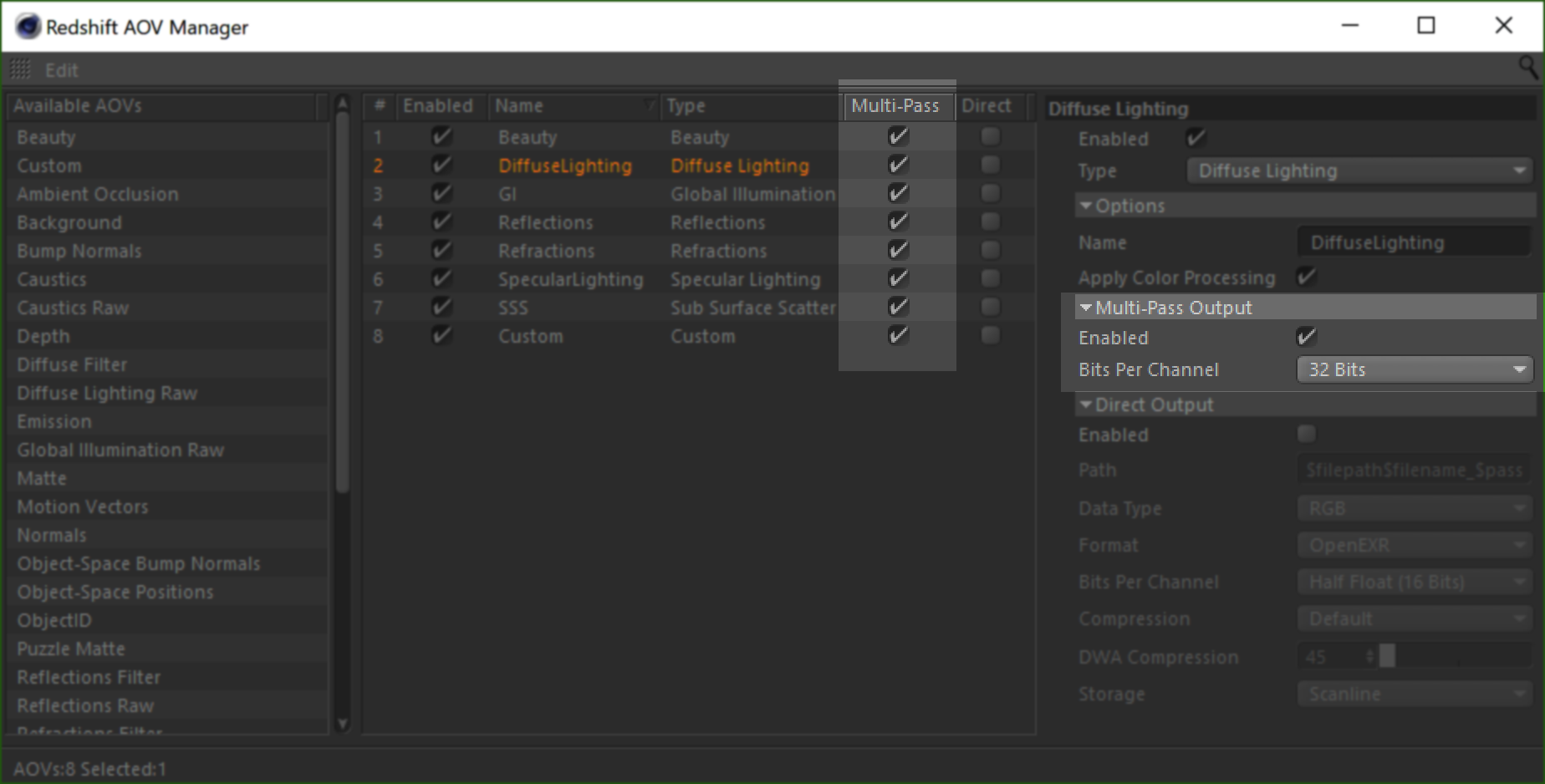The width and height of the screenshot is (1545, 784).
Task: Click scroll up arrow of Available AOVs list
Action: pos(342,103)
